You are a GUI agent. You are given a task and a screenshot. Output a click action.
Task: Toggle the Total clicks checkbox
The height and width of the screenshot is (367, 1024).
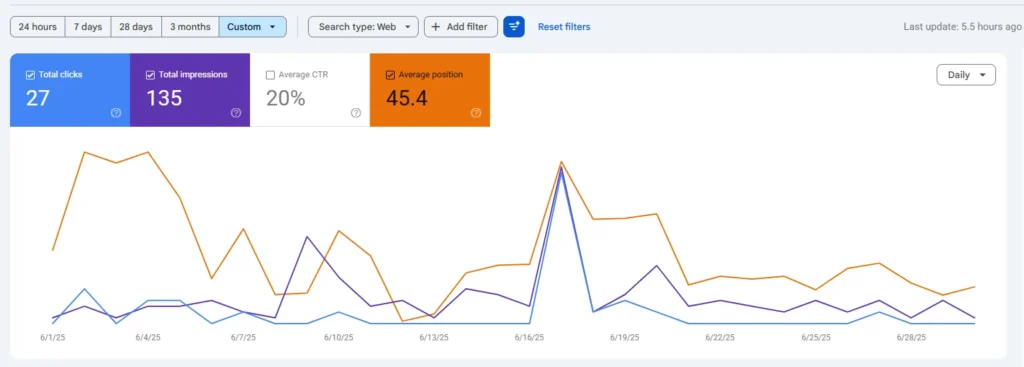tap(30, 75)
